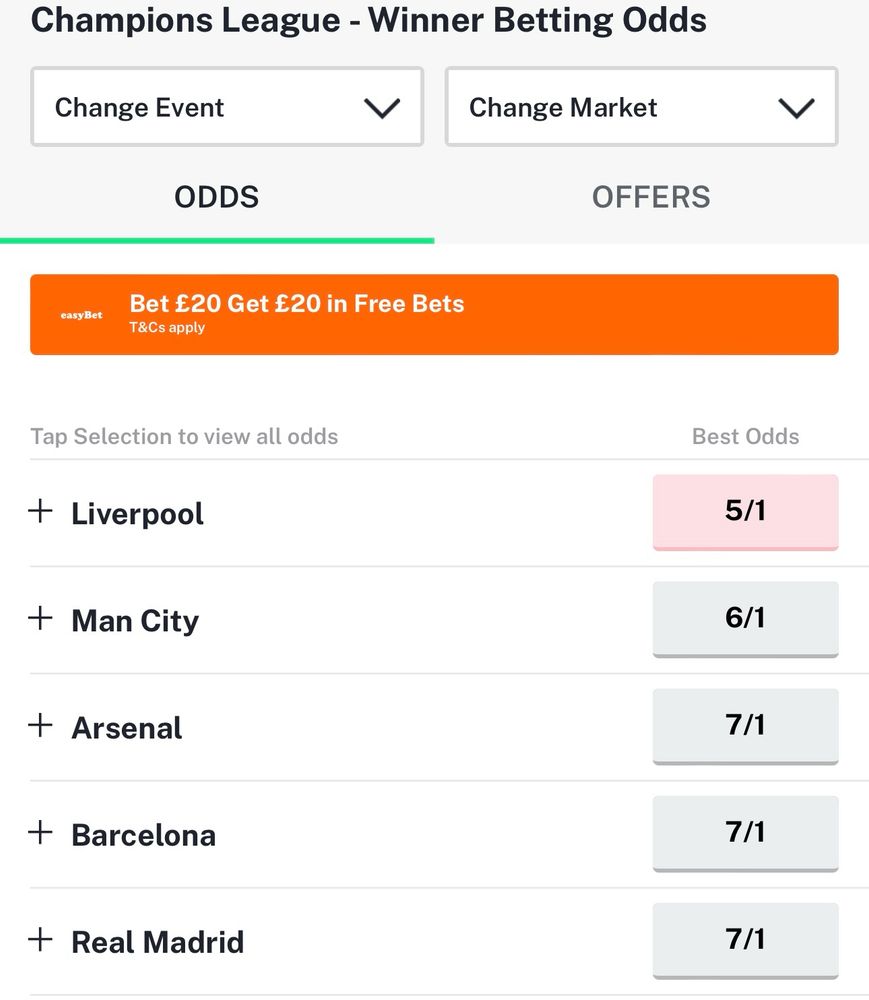
Task: Select Liverpool 5/1 best odds button
Action: [x=745, y=512]
